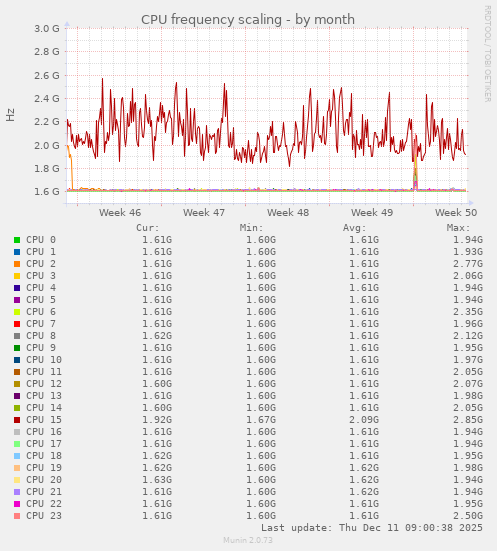This screenshot has width=497, height=551.
Task: Click the 2.2 G y-axis label
Action: click(47, 122)
